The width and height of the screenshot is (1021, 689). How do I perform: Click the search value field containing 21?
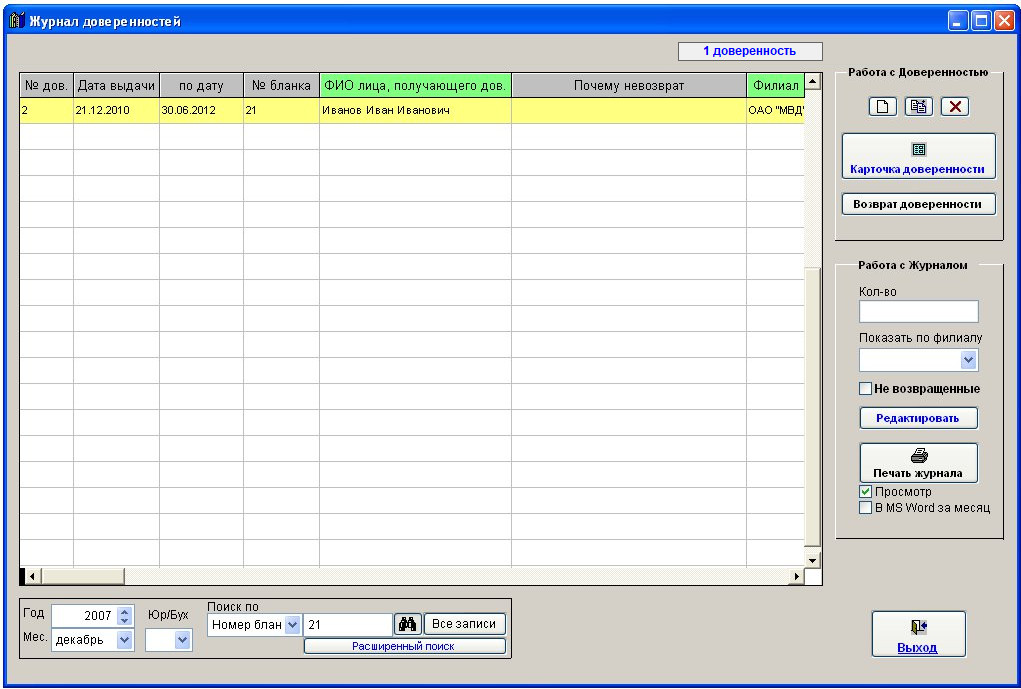coord(348,625)
